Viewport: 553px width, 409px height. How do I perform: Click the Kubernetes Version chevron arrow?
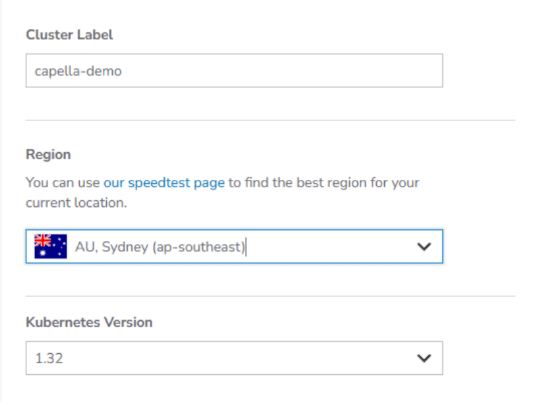(x=424, y=358)
